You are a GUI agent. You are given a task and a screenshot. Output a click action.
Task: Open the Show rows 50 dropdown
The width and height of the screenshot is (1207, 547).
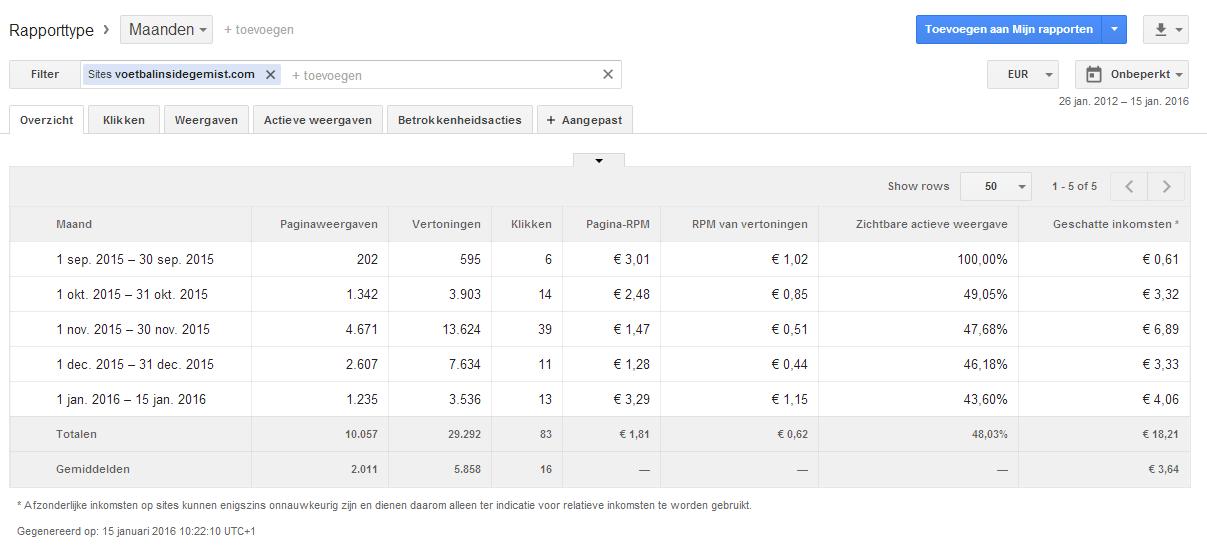pyautogui.click(x=996, y=186)
